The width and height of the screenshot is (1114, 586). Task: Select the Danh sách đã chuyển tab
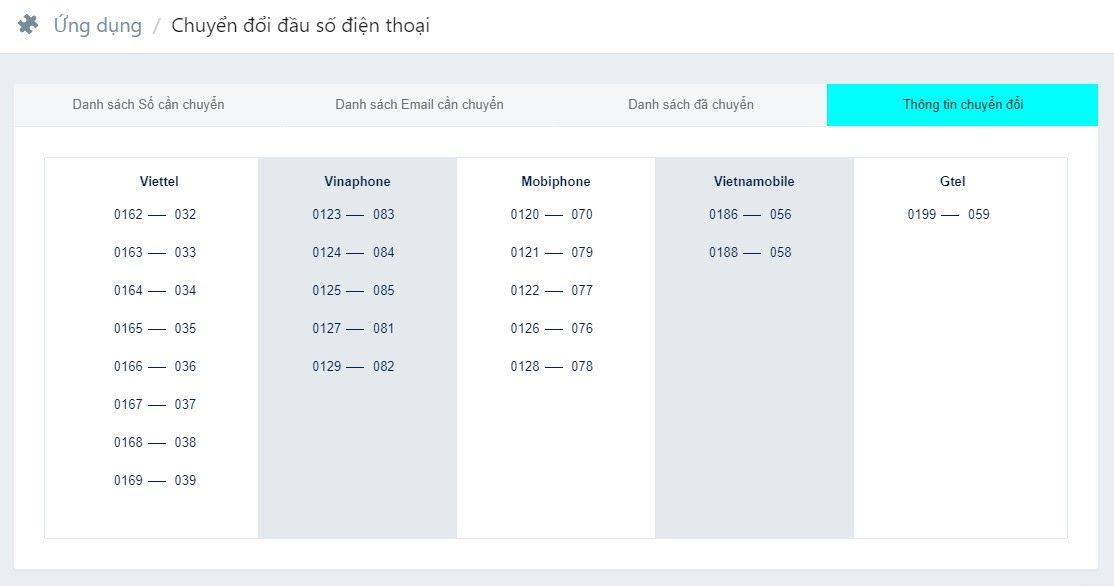click(x=691, y=105)
